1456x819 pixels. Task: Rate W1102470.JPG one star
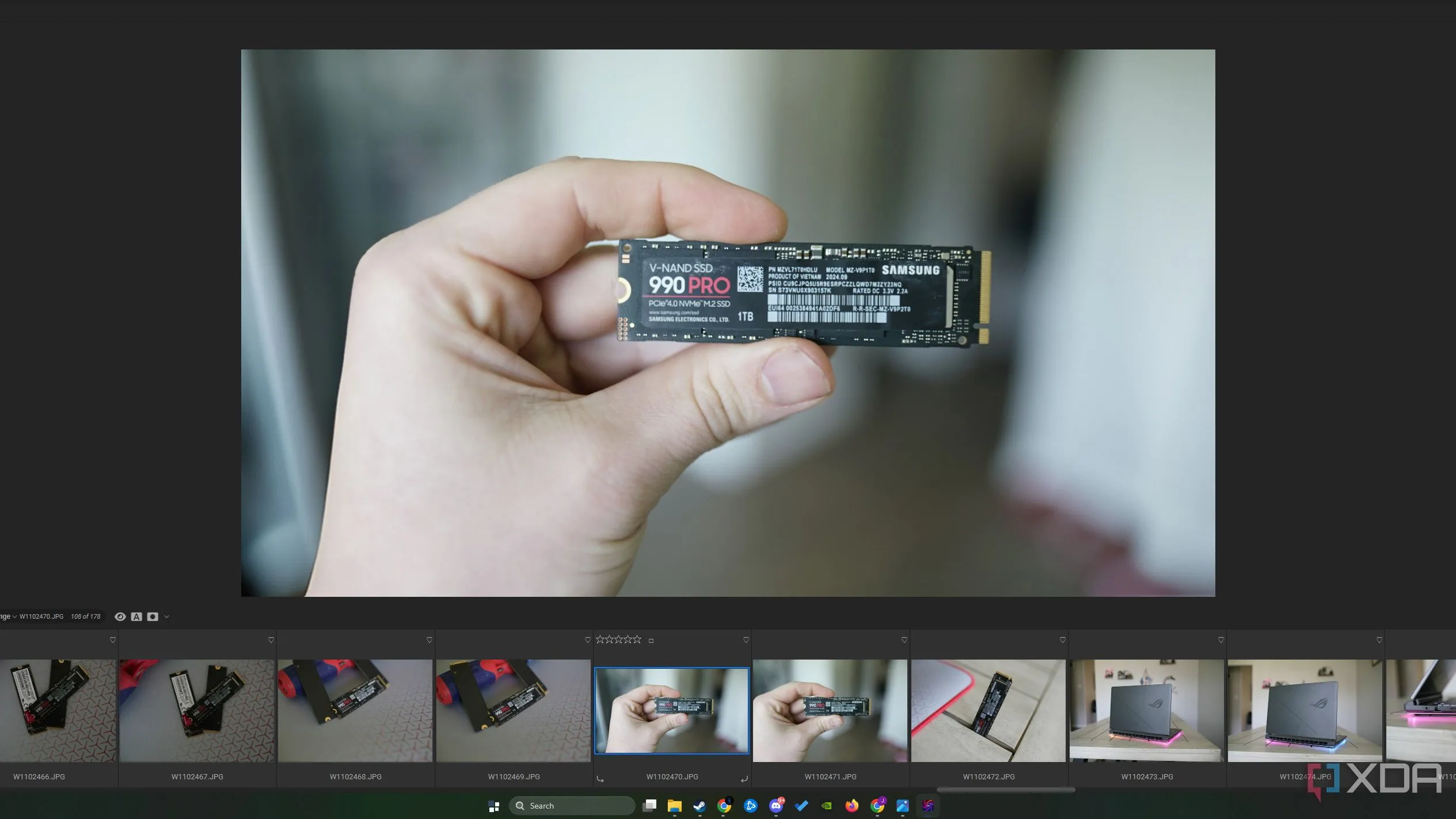pos(600,639)
